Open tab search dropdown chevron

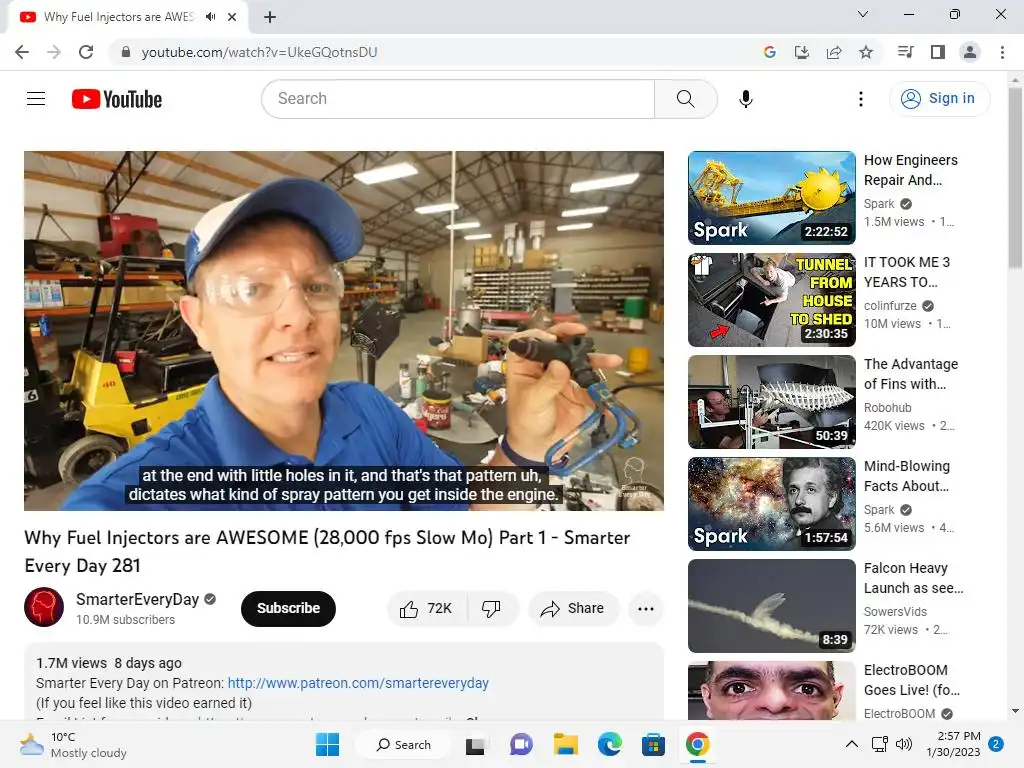[862, 14]
